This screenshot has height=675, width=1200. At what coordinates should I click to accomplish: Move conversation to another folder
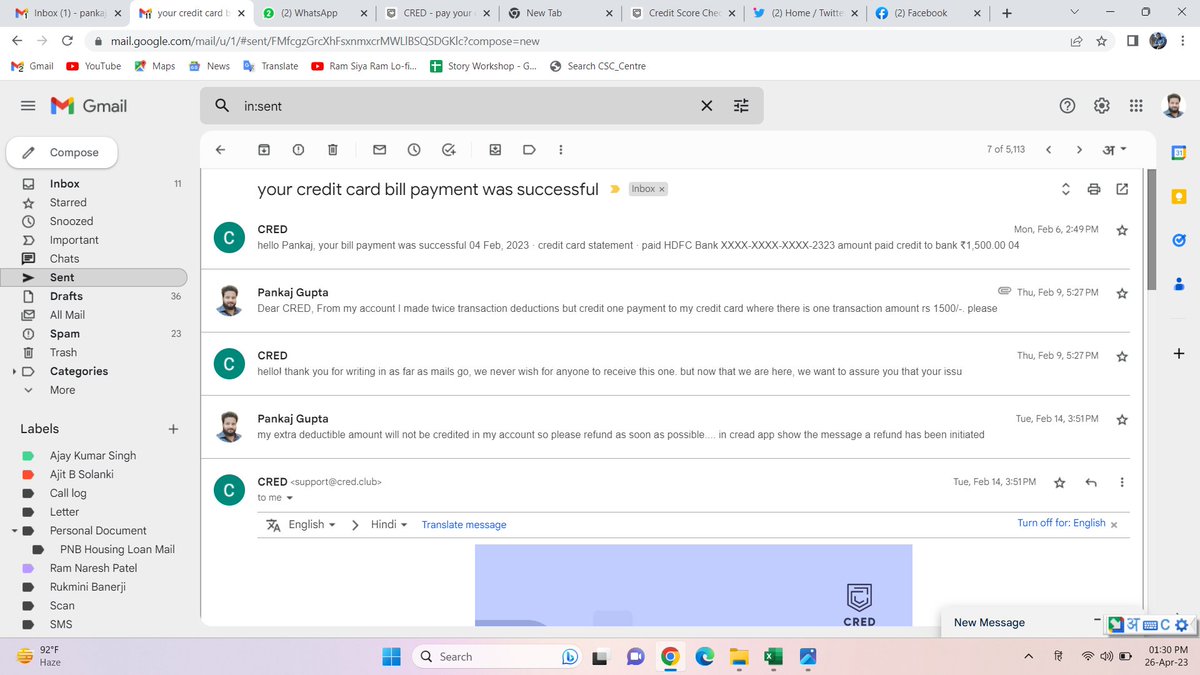495,150
